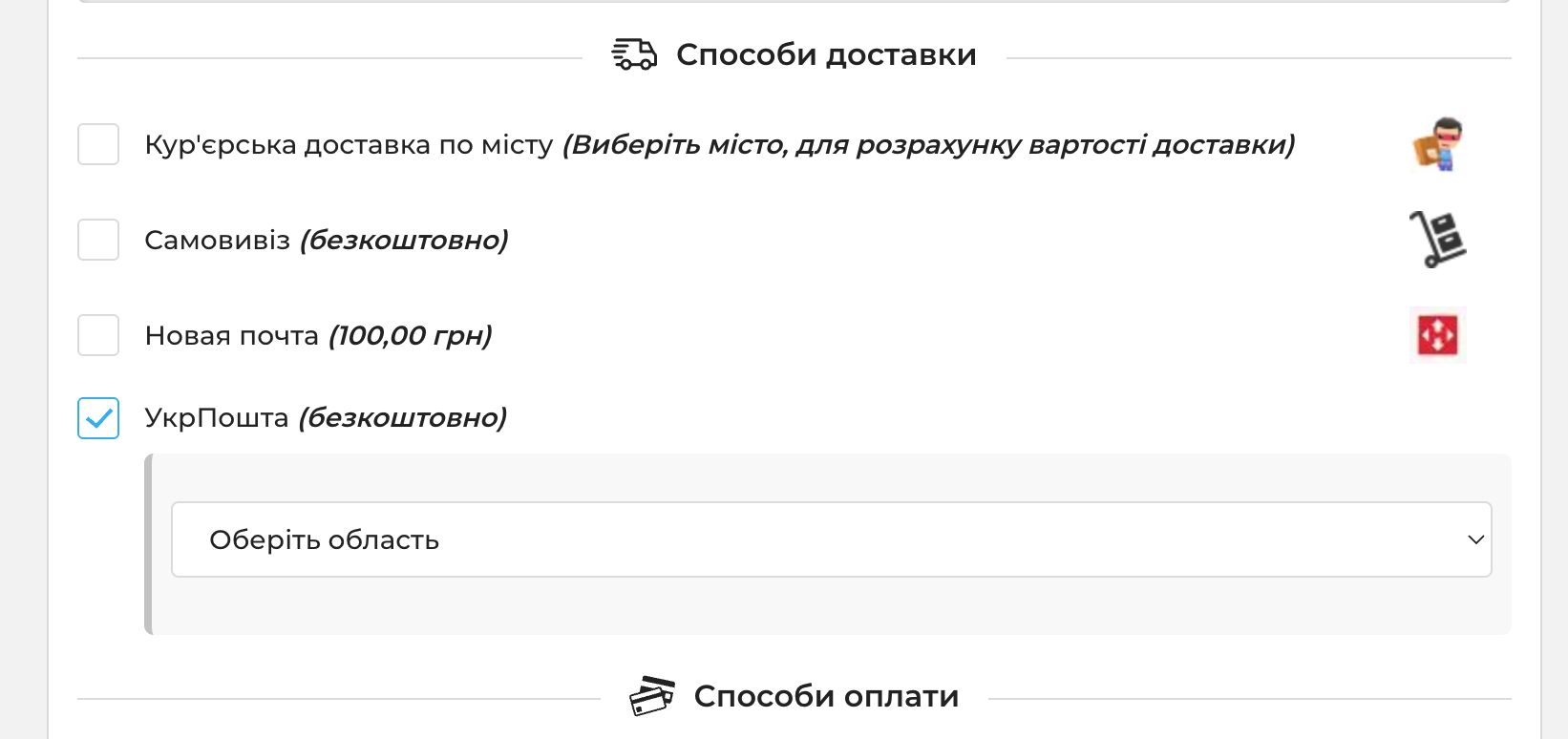Click the courier delivery person icon
1568x739 pixels.
1438,144
